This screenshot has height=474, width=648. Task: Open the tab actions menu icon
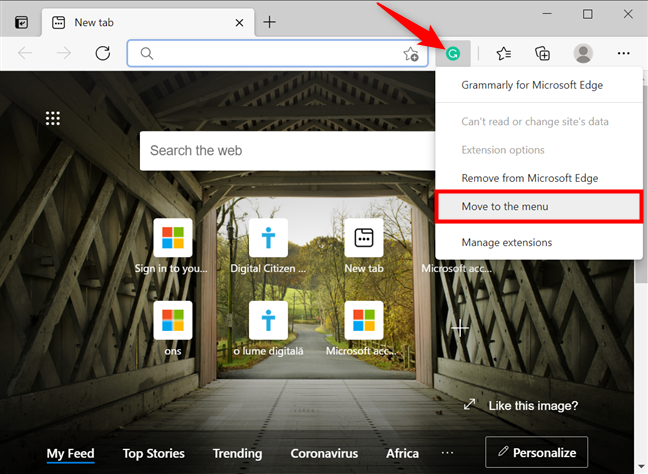coord(21,22)
